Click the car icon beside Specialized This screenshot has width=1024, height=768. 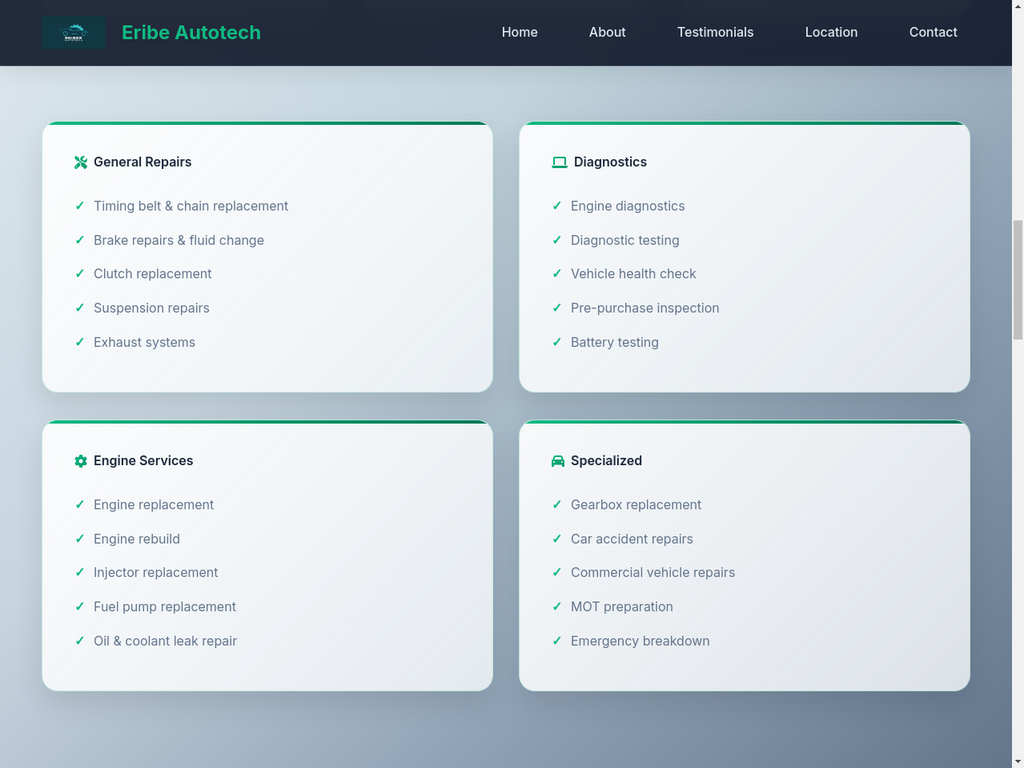[558, 461]
